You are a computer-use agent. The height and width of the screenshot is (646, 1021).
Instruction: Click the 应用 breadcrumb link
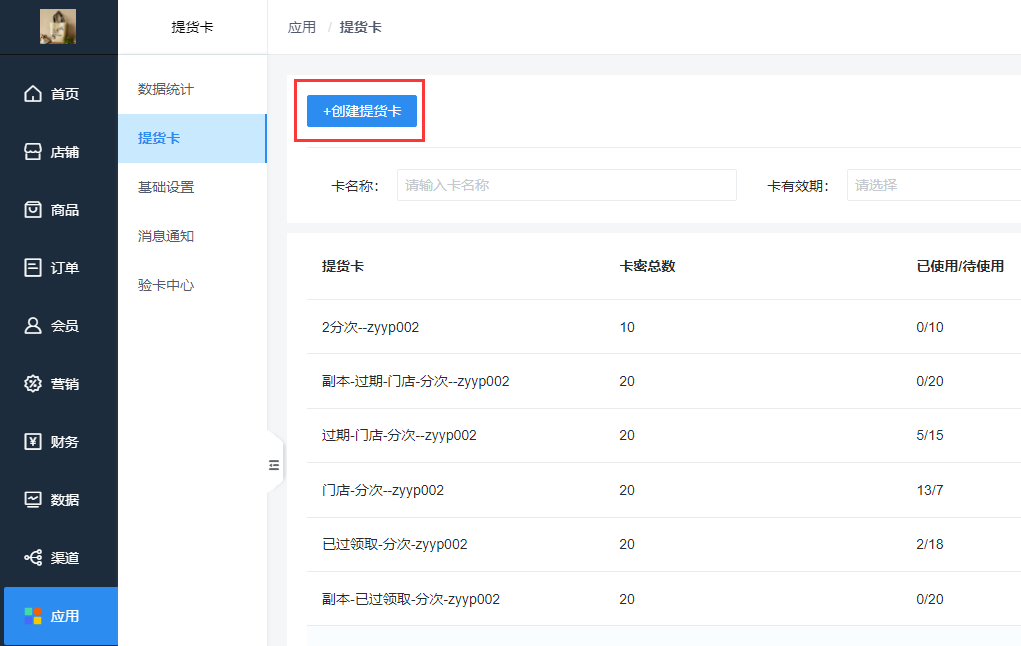click(x=302, y=27)
